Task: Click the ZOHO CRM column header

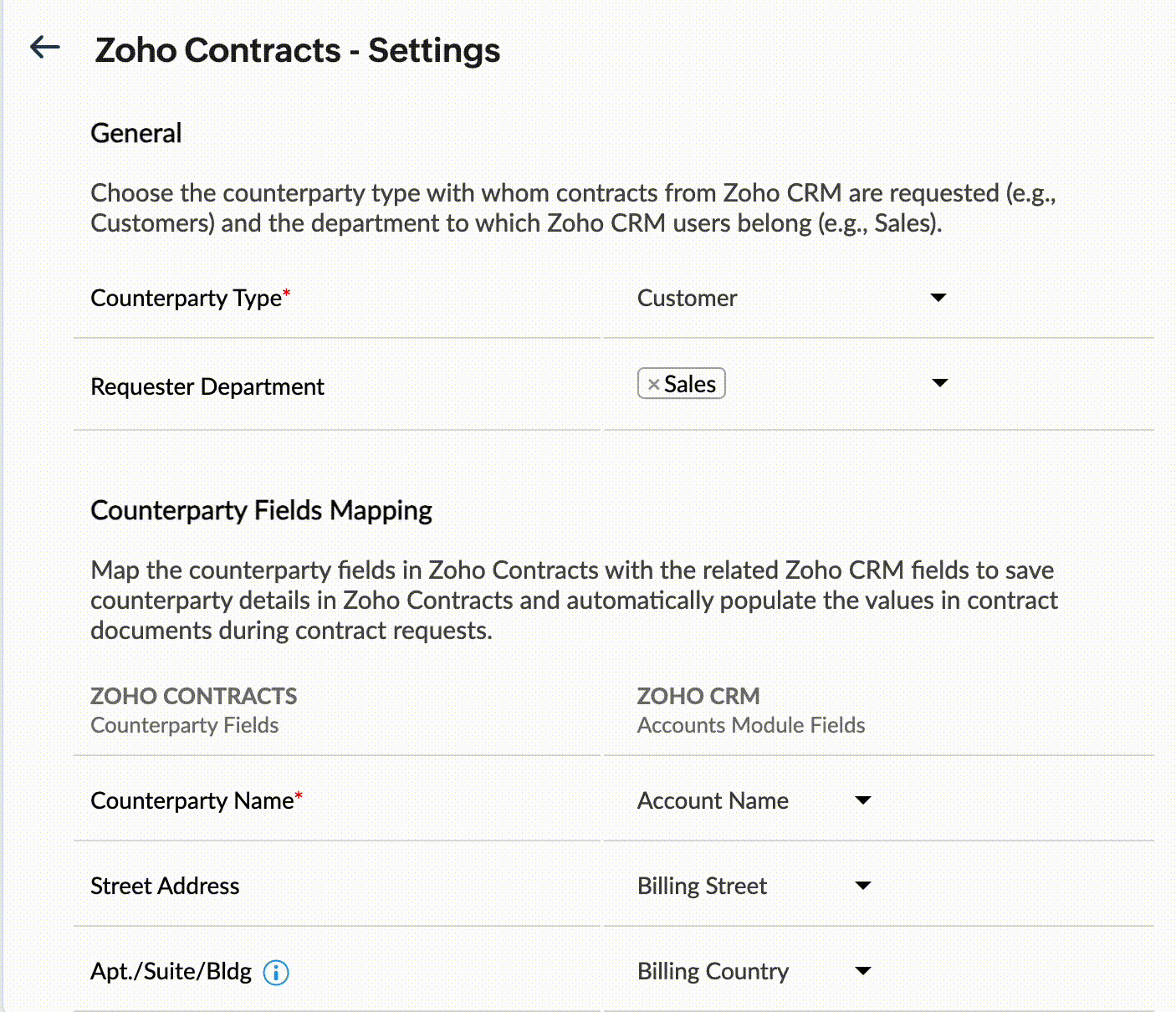Action: (x=698, y=696)
